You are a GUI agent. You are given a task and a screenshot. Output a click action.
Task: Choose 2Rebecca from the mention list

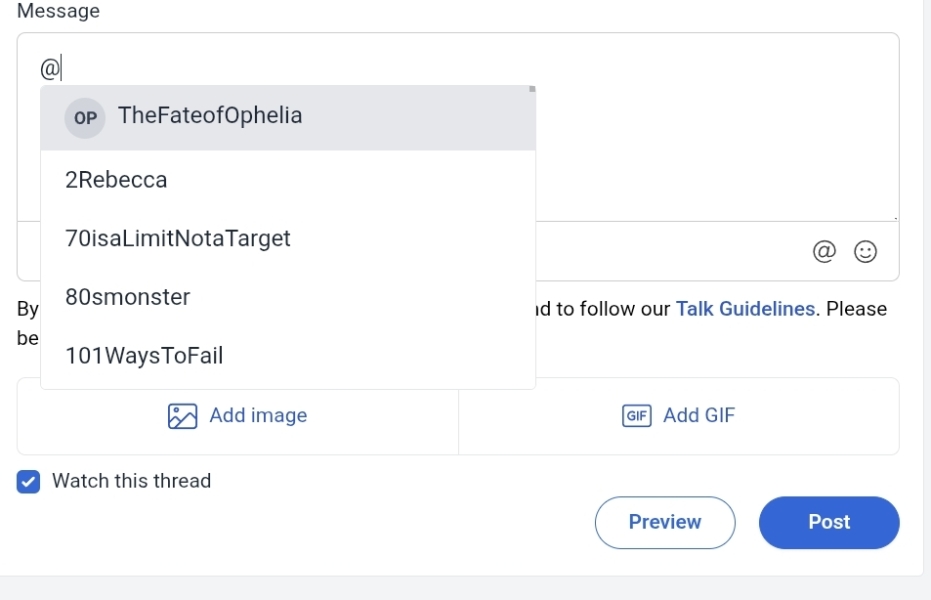(116, 180)
